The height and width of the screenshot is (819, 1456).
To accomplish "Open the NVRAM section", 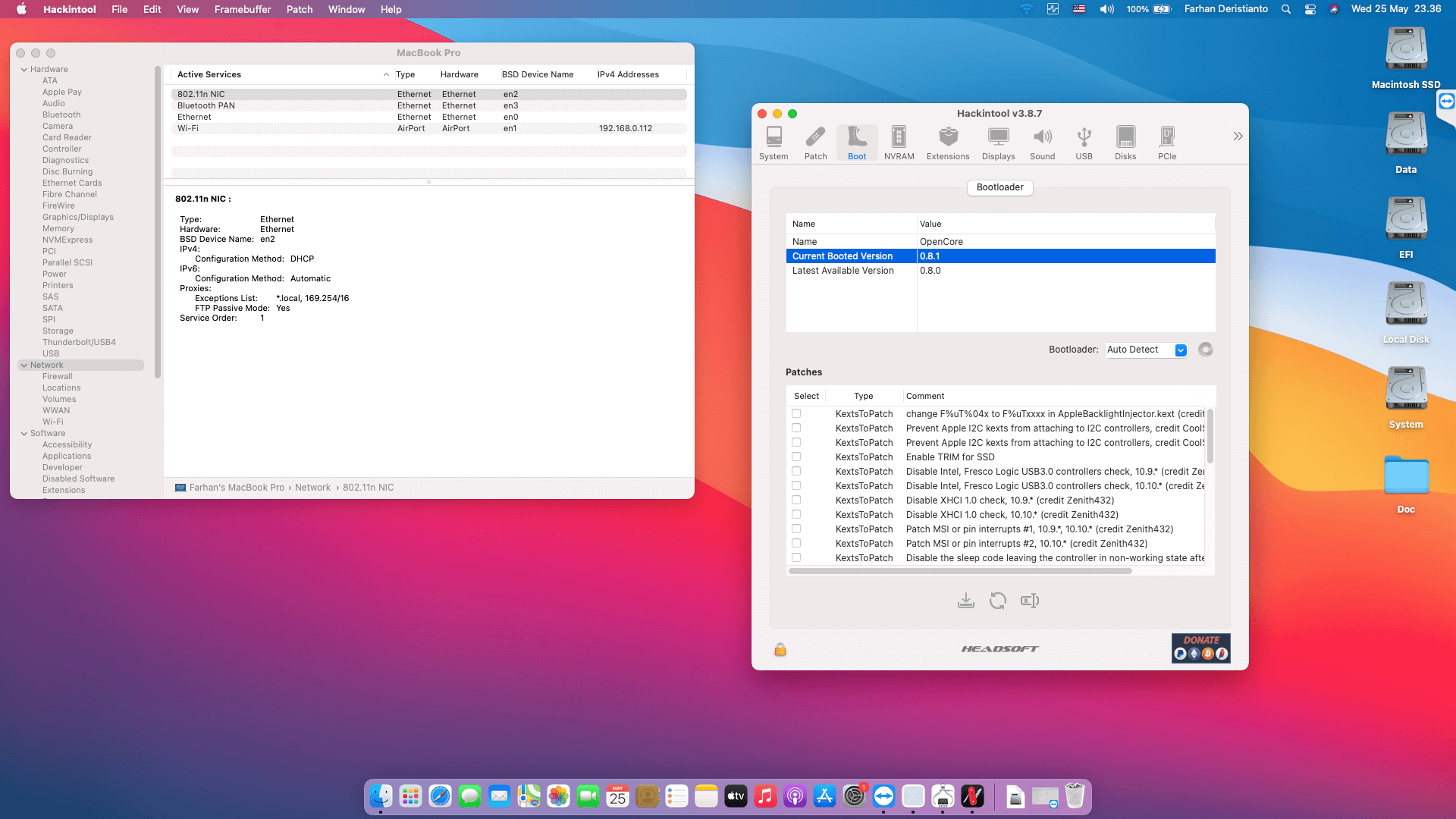I will [899, 142].
